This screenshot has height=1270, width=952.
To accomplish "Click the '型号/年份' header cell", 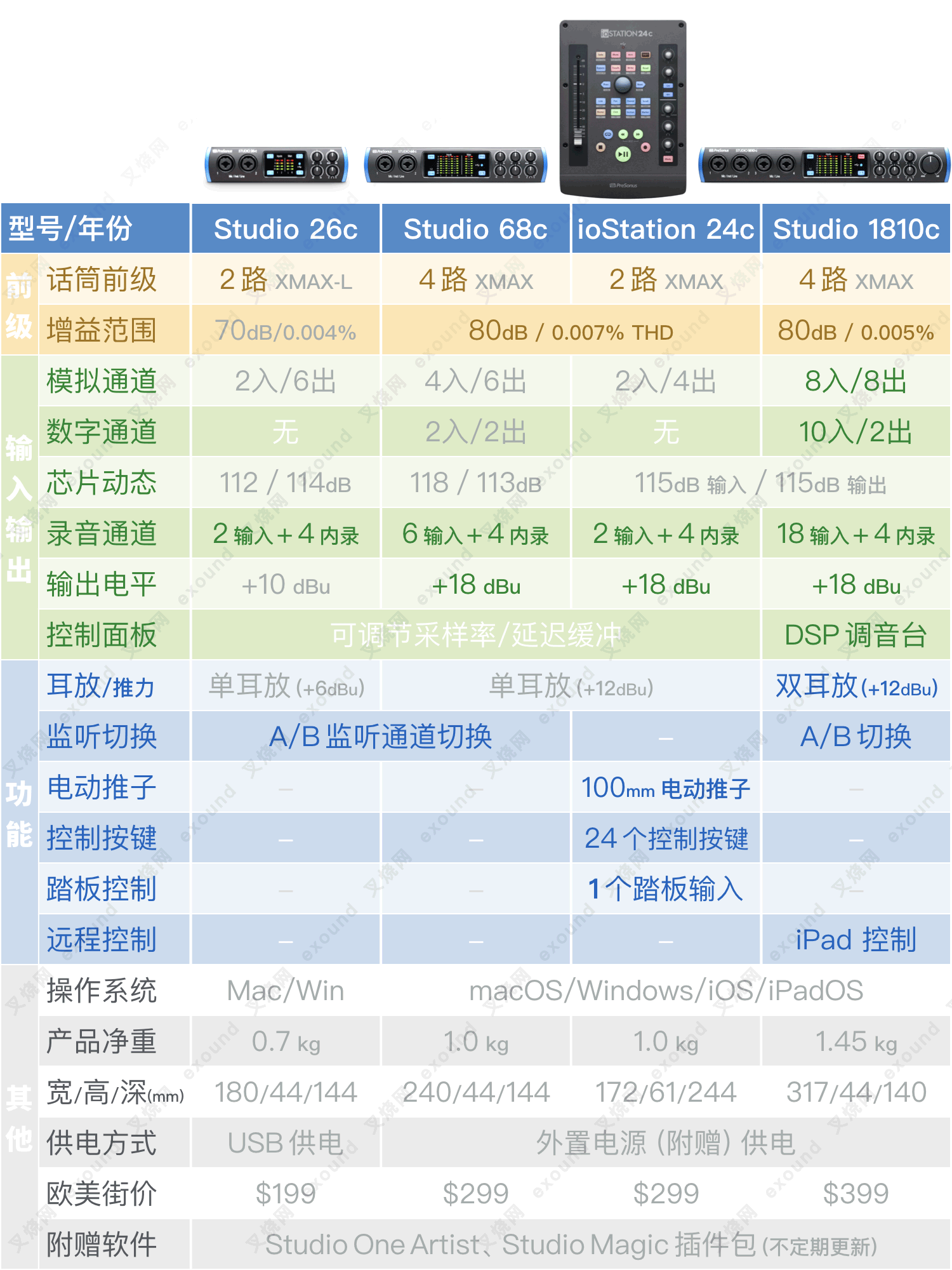I will pos(95,229).
